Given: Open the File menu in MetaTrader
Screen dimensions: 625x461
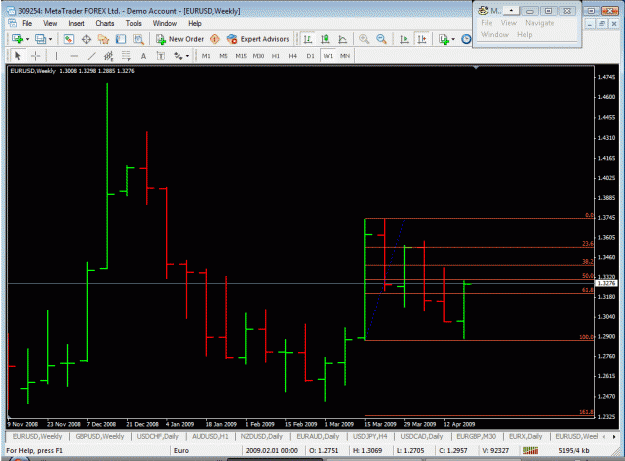Looking at the screenshot, I should coord(27,24).
